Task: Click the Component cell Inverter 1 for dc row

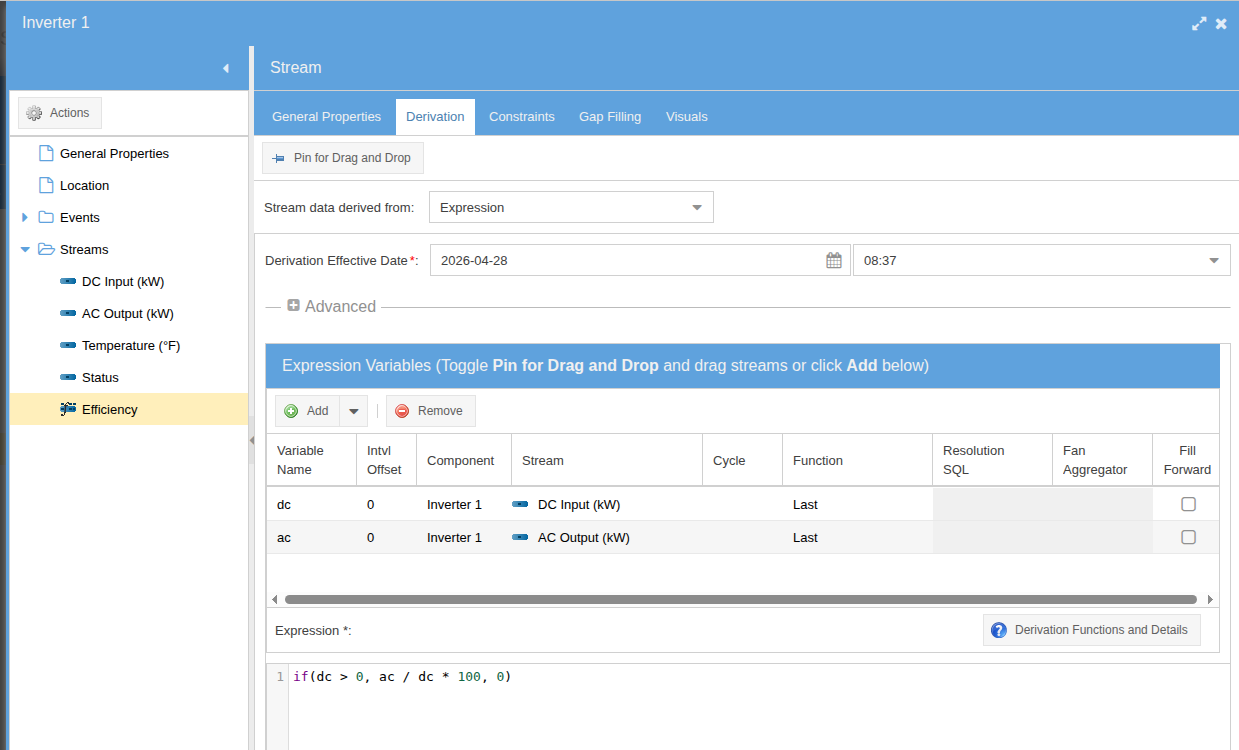Action: (464, 505)
